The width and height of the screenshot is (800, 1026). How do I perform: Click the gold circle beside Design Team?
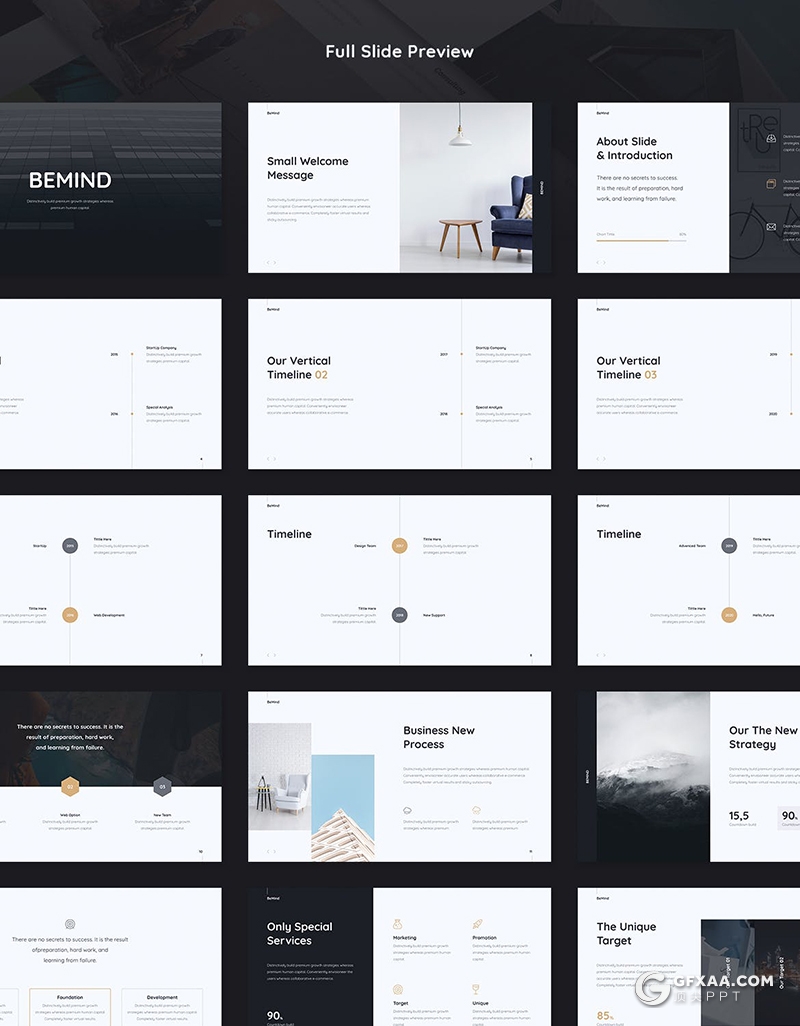click(x=399, y=546)
